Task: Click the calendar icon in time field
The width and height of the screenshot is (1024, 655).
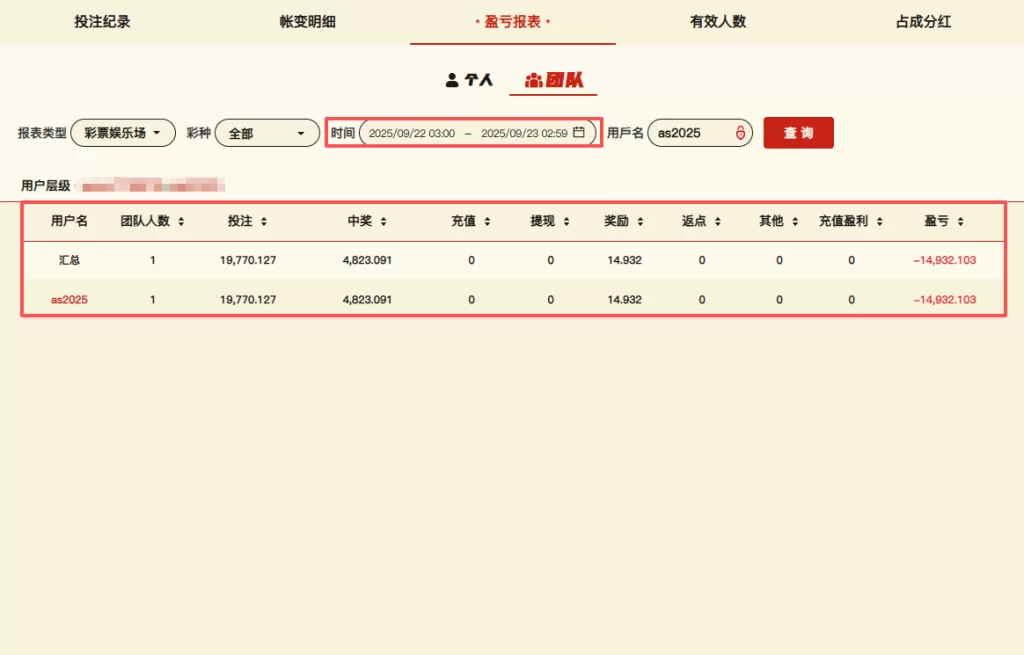Action: coord(579,133)
